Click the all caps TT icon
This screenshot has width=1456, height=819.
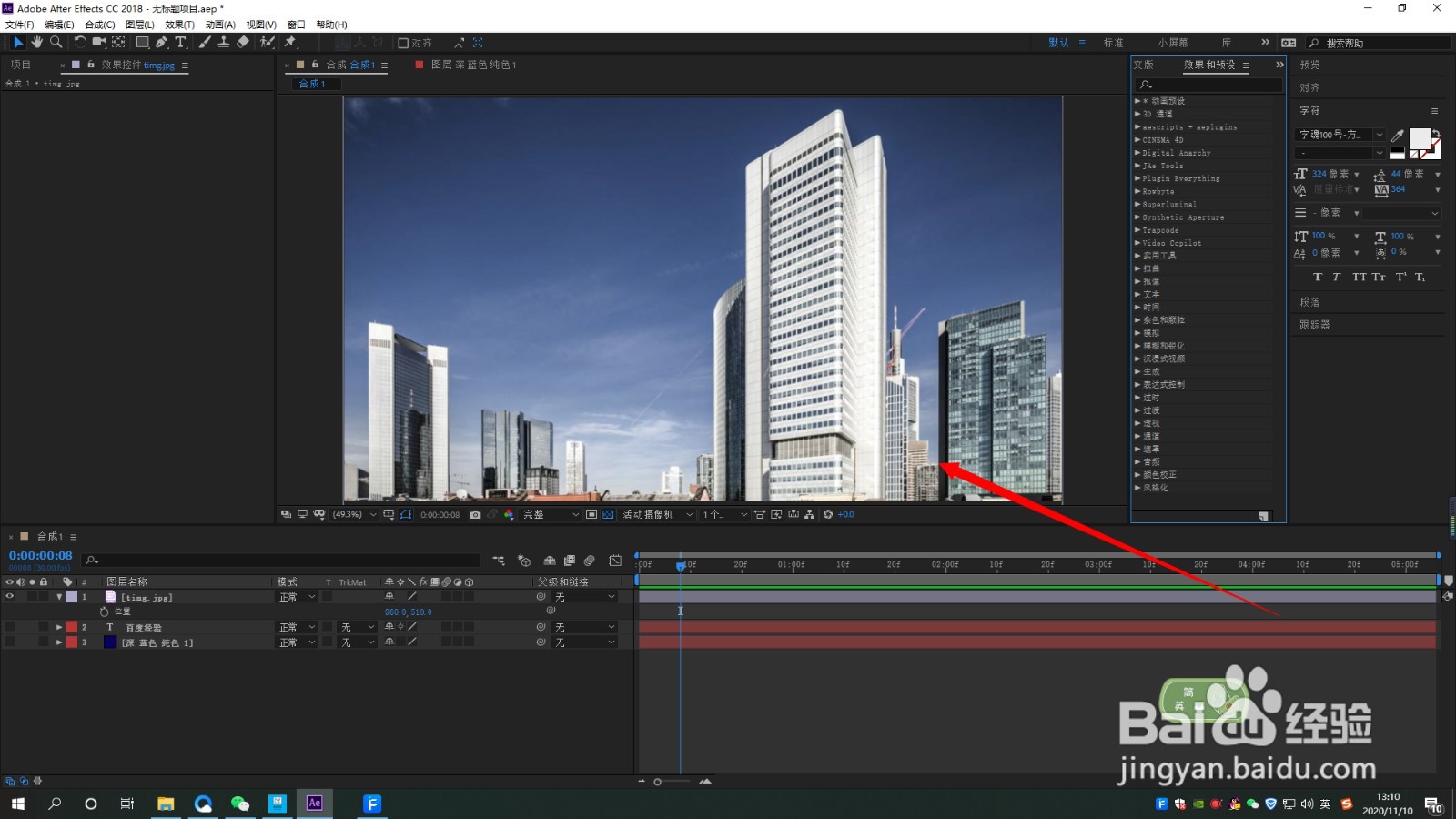click(1359, 277)
